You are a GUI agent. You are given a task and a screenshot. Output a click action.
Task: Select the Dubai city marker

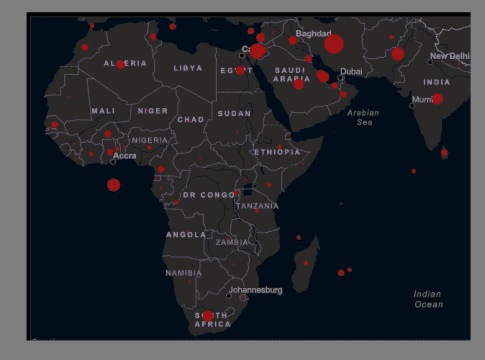click(340, 78)
